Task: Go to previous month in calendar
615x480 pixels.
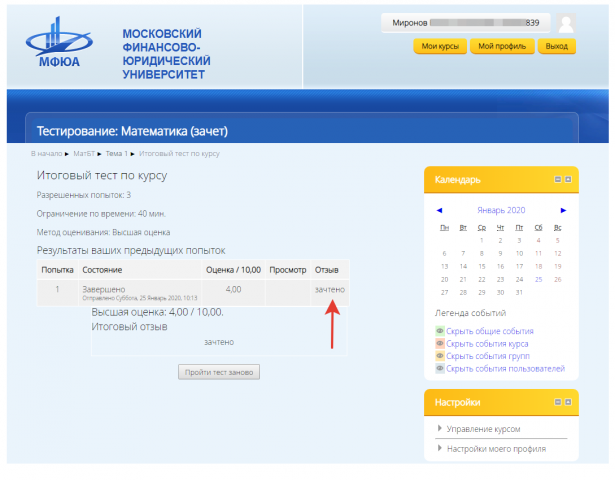Action: 439,211
